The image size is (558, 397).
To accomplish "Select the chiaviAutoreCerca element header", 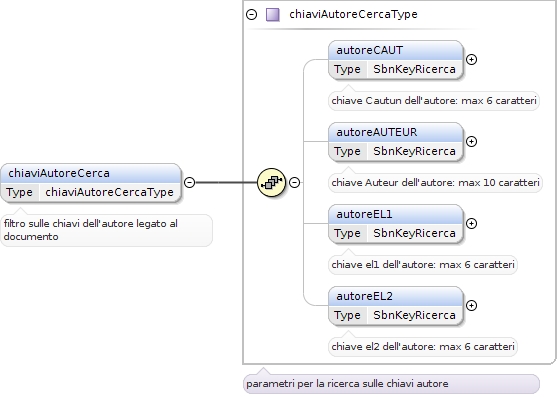I will point(91,173).
